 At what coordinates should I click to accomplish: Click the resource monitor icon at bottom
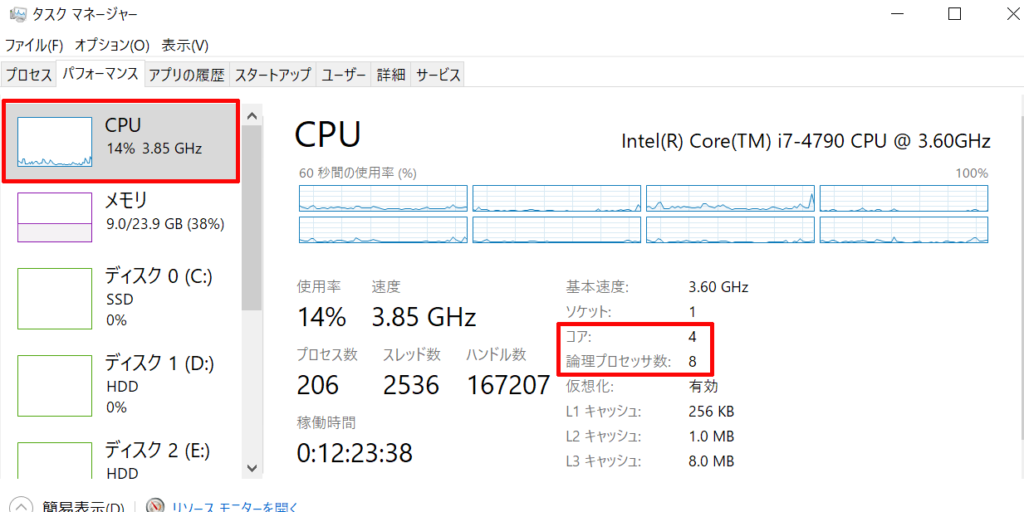point(155,506)
